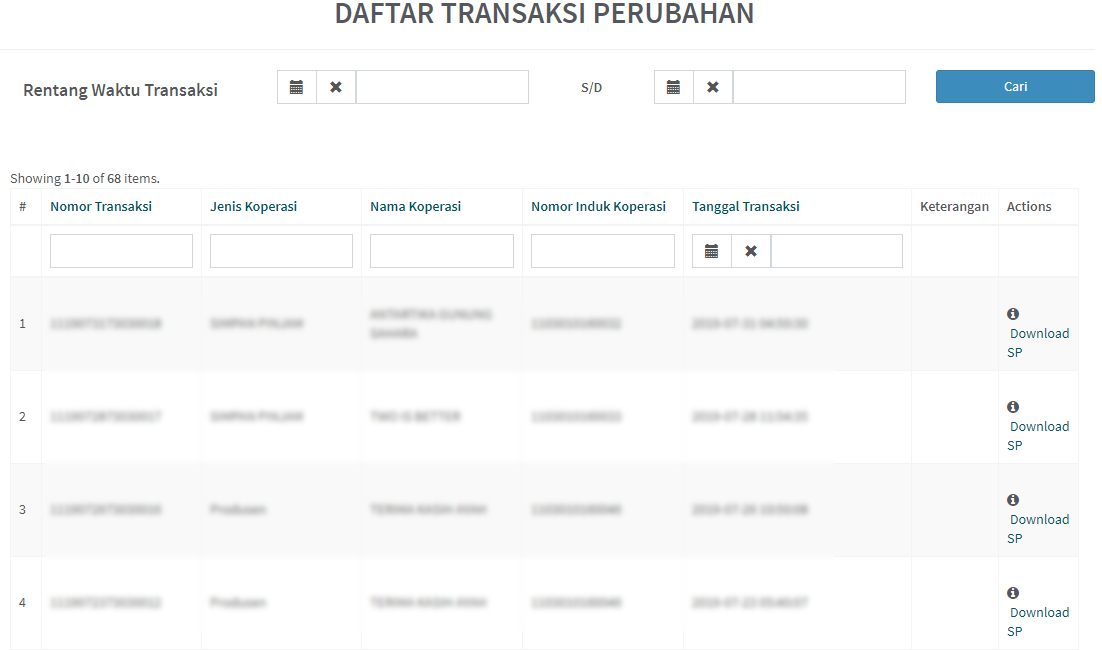Open the start date calendar picker
This screenshot has height=650, width=1102.
point(297,87)
